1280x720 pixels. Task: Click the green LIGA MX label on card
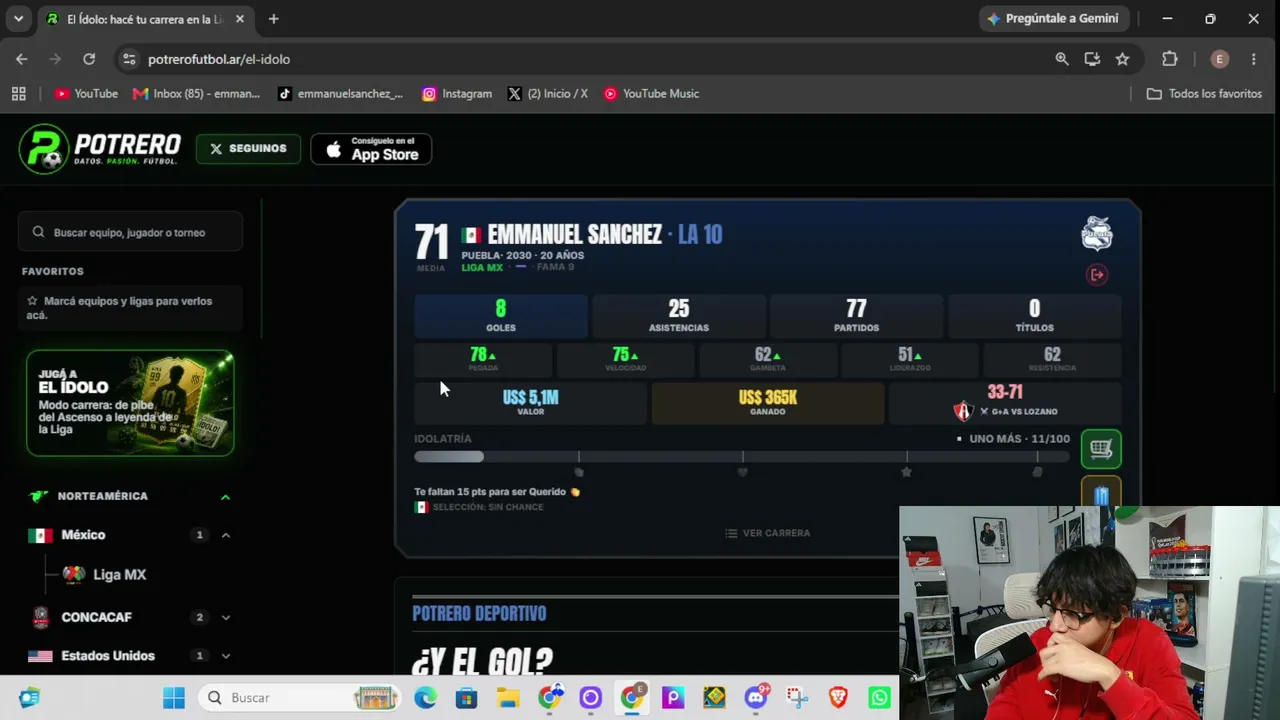tap(482, 268)
